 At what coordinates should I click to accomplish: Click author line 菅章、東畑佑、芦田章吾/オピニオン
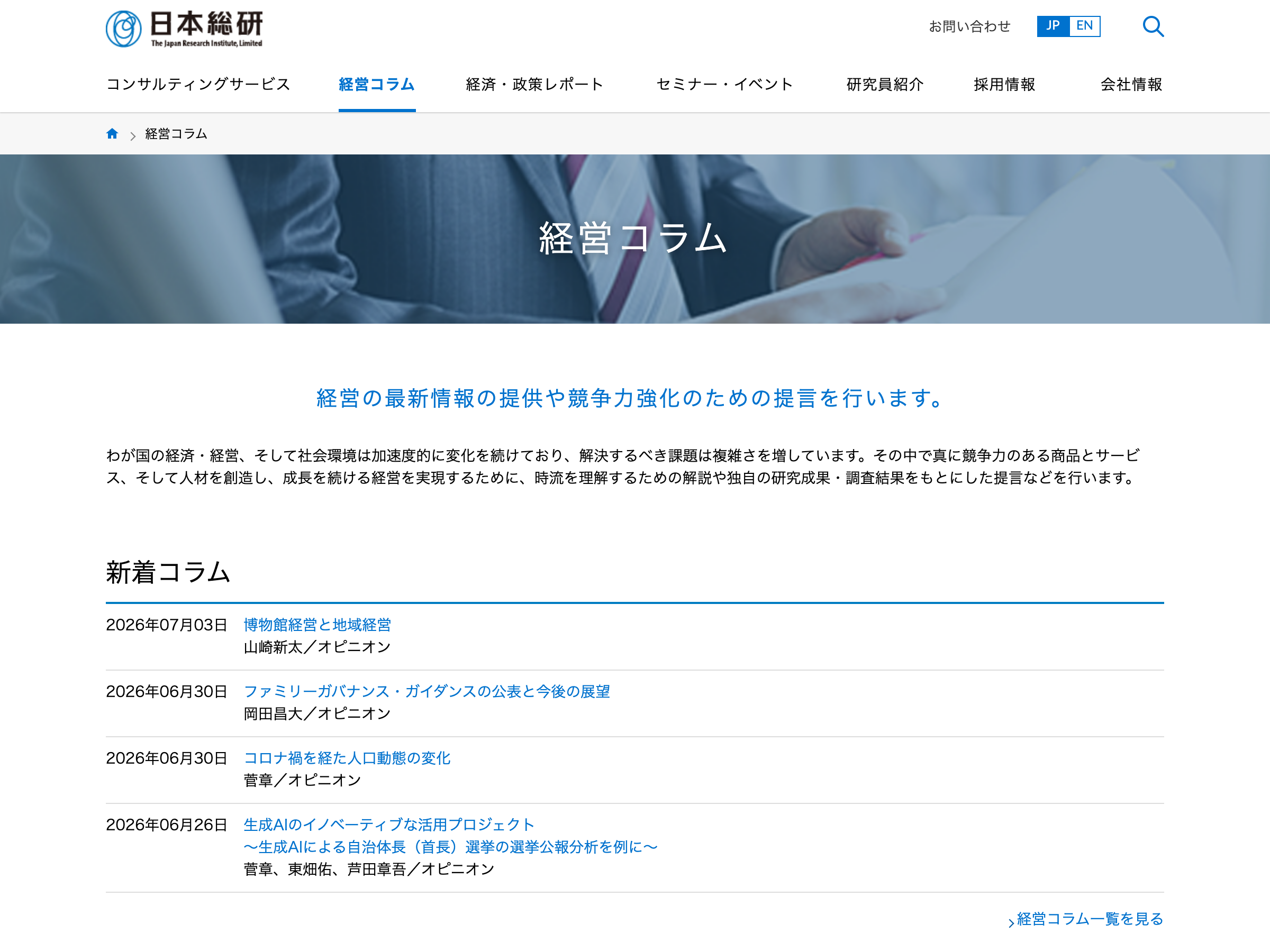click(x=369, y=869)
